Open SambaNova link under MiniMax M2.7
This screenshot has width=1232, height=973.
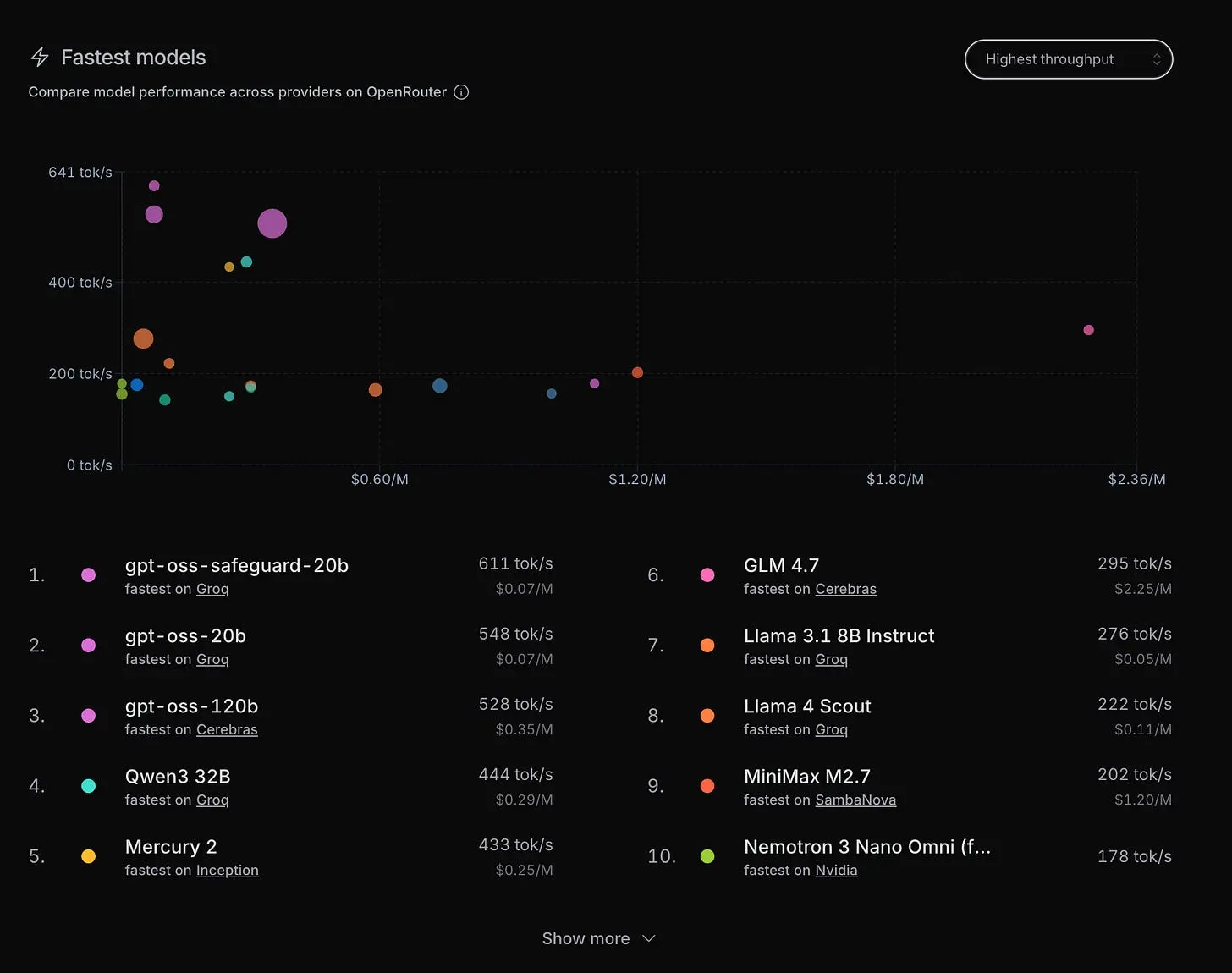coord(855,800)
